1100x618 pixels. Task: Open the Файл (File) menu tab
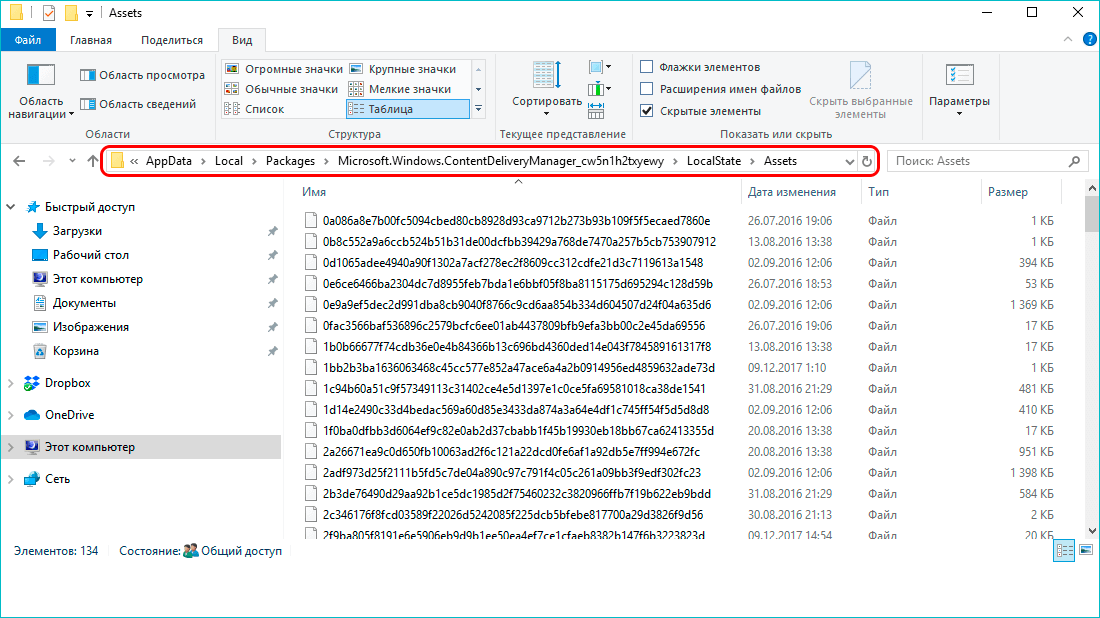[28, 40]
